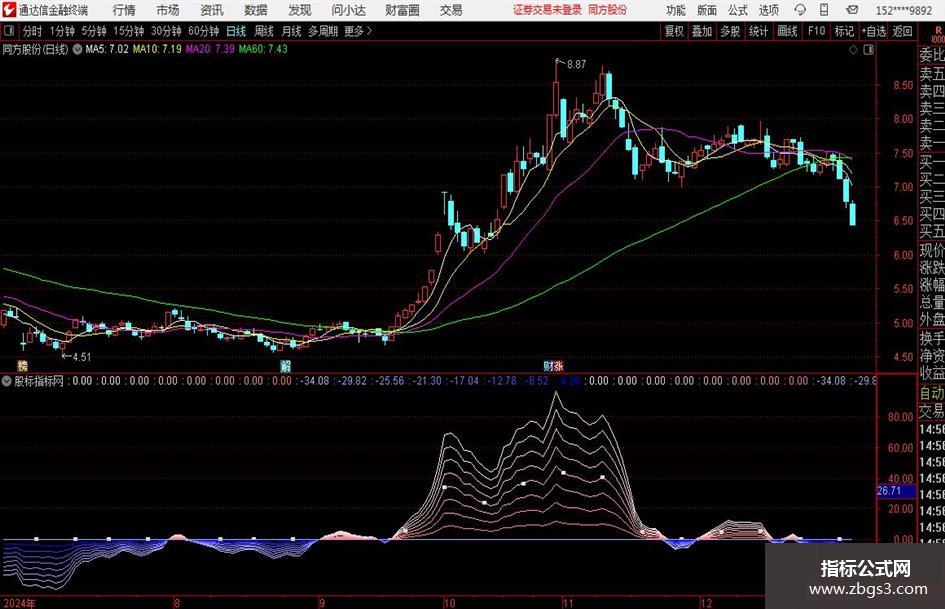Switch to 15分钟 period
The width and height of the screenshot is (945, 609).
(x=128, y=31)
